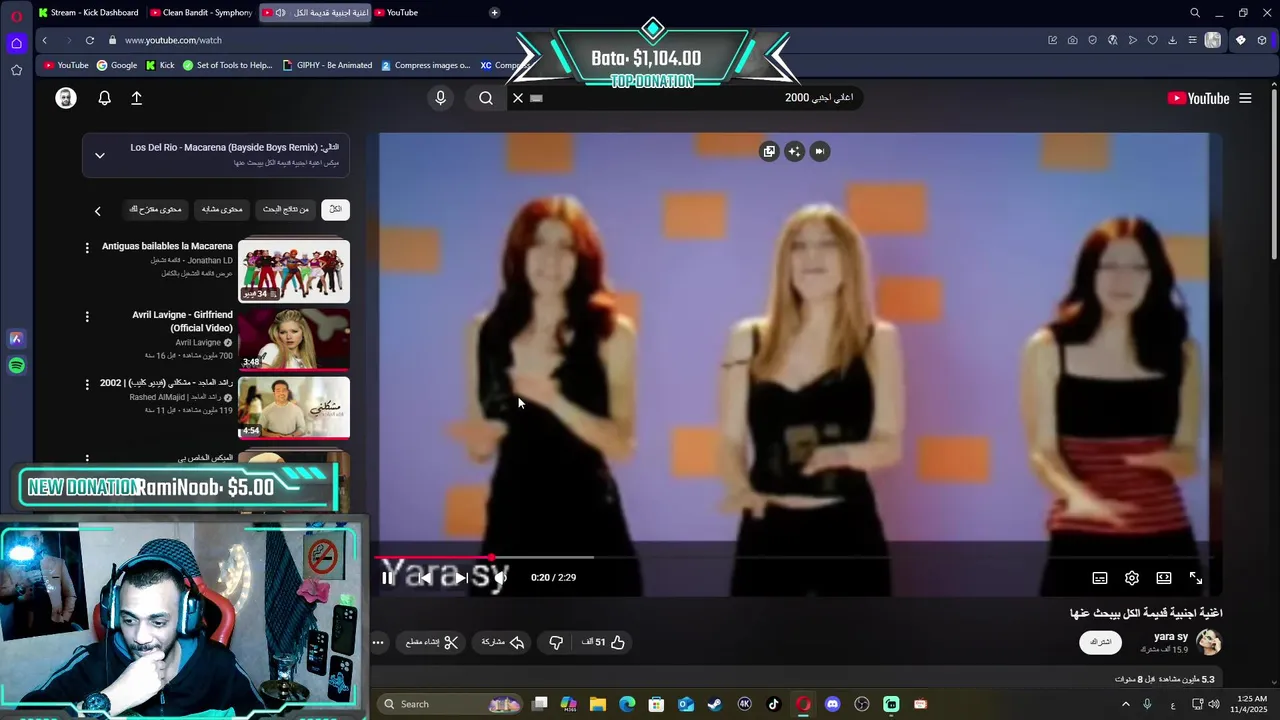The height and width of the screenshot is (720, 1280).
Task: Open the yara sy channel avatar
Action: pos(1209,642)
